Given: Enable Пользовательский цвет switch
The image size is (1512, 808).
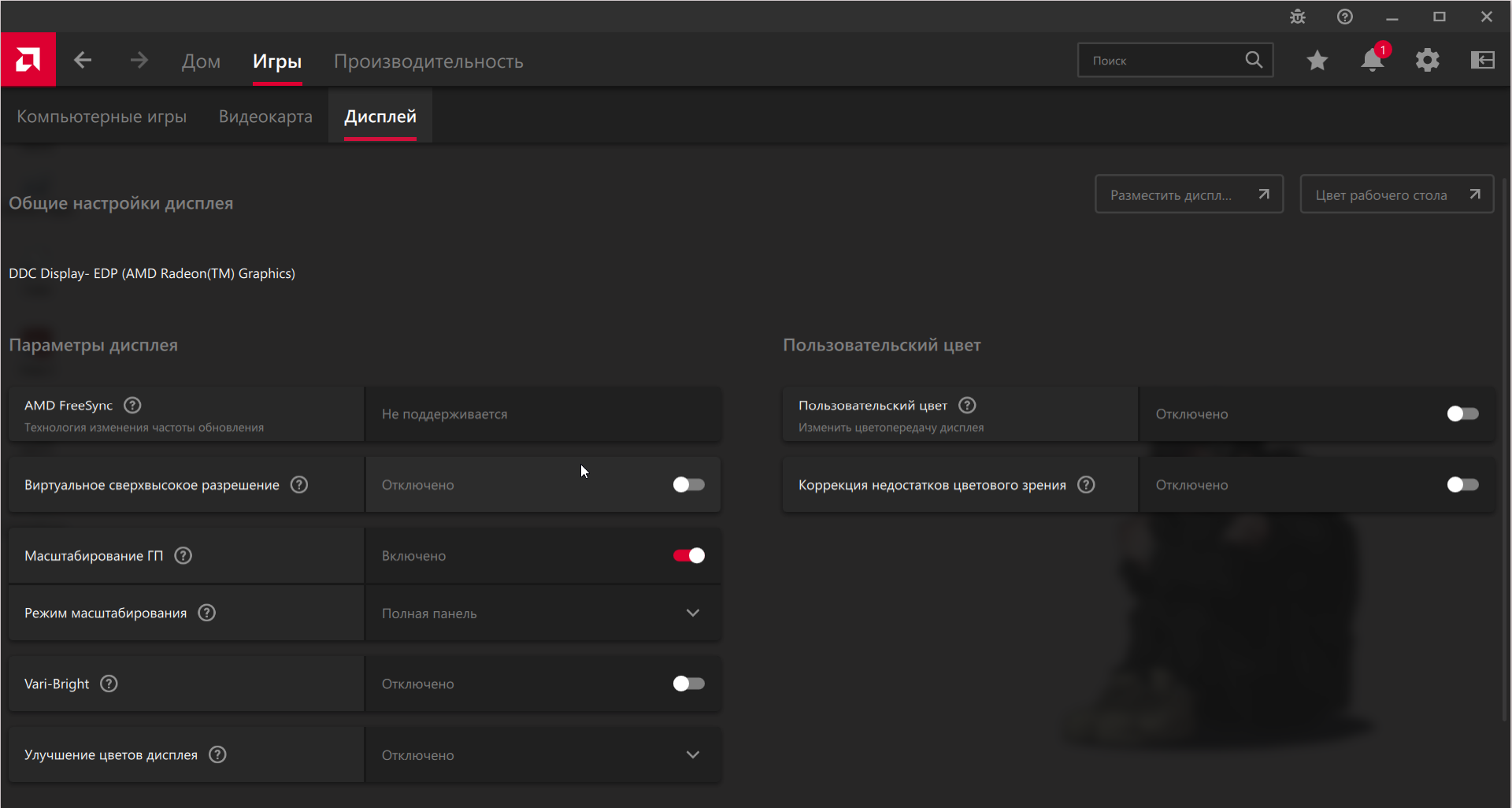Looking at the screenshot, I should click(x=1463, y=413).
